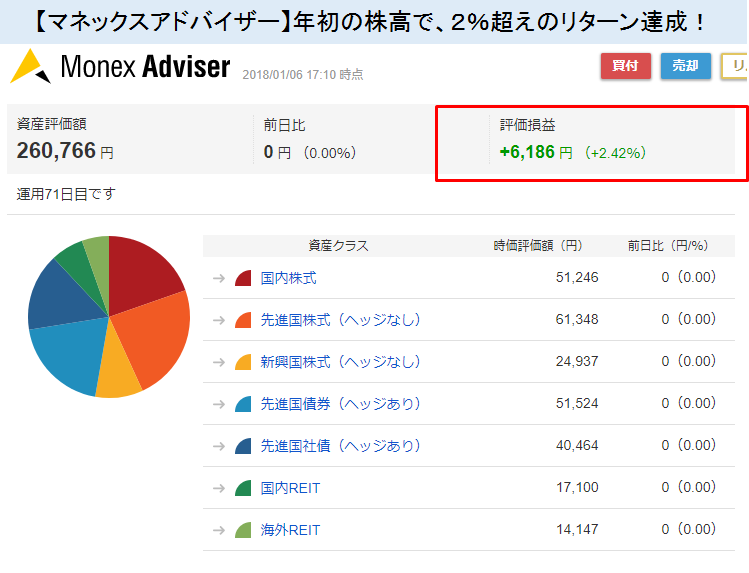Expand the 先進国債券 row arrow
Viewport: 749px width, 573px height.
[219, 404]
